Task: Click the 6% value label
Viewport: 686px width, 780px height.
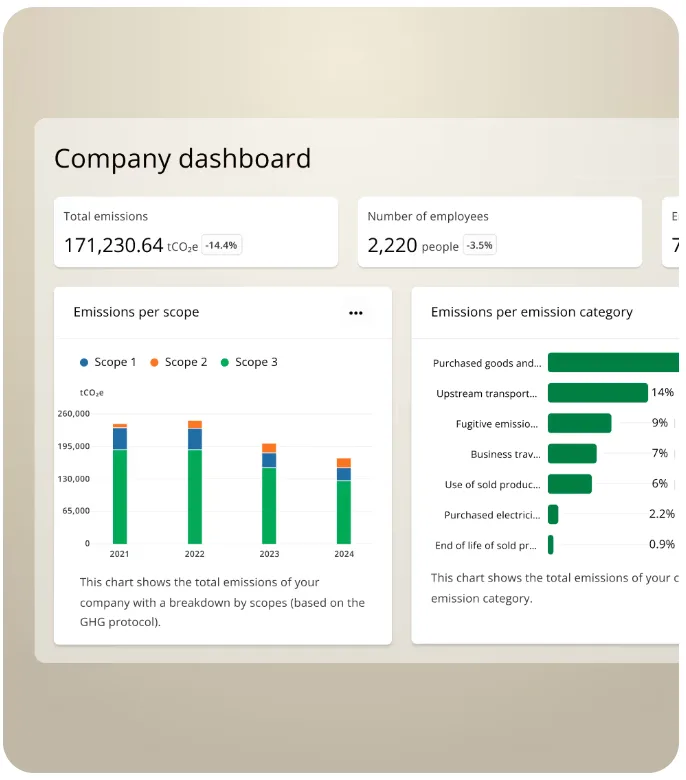Action: [660, 484]
